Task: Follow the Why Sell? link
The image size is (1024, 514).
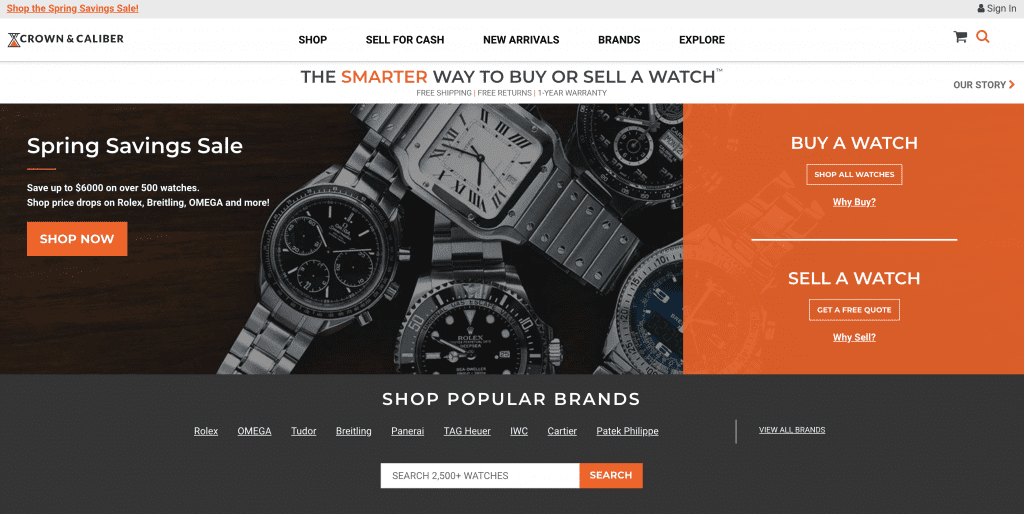Action: click(x=854, y=337)
